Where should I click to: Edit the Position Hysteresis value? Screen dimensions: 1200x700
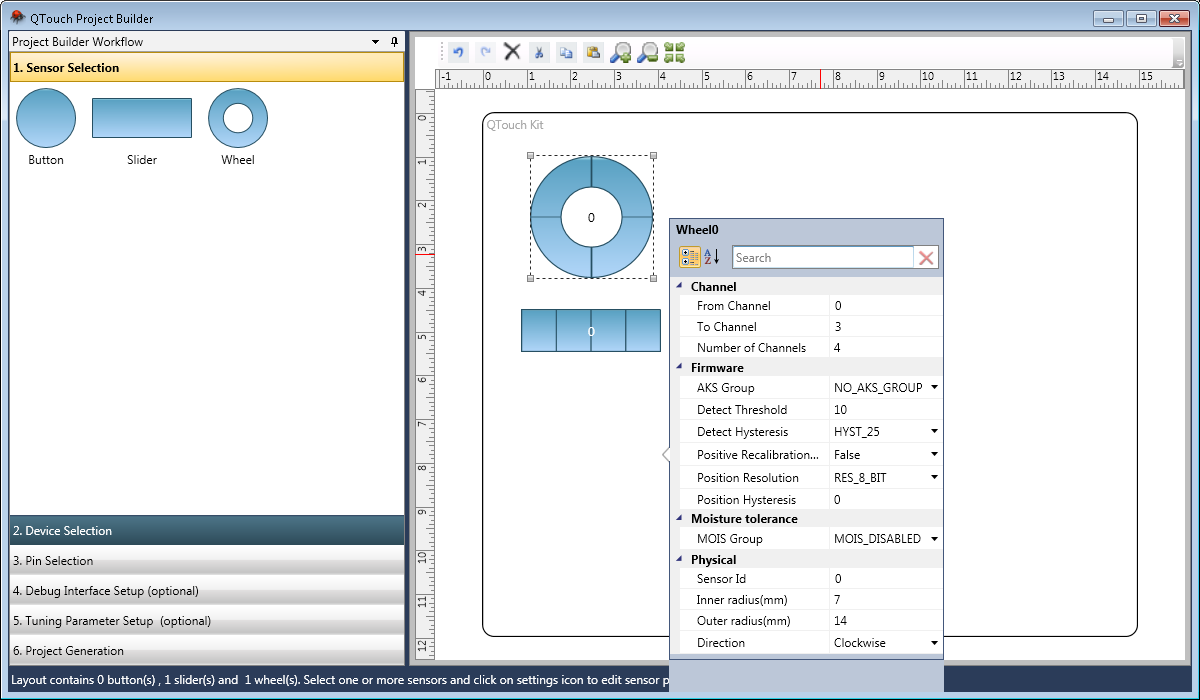coord(885,500)
